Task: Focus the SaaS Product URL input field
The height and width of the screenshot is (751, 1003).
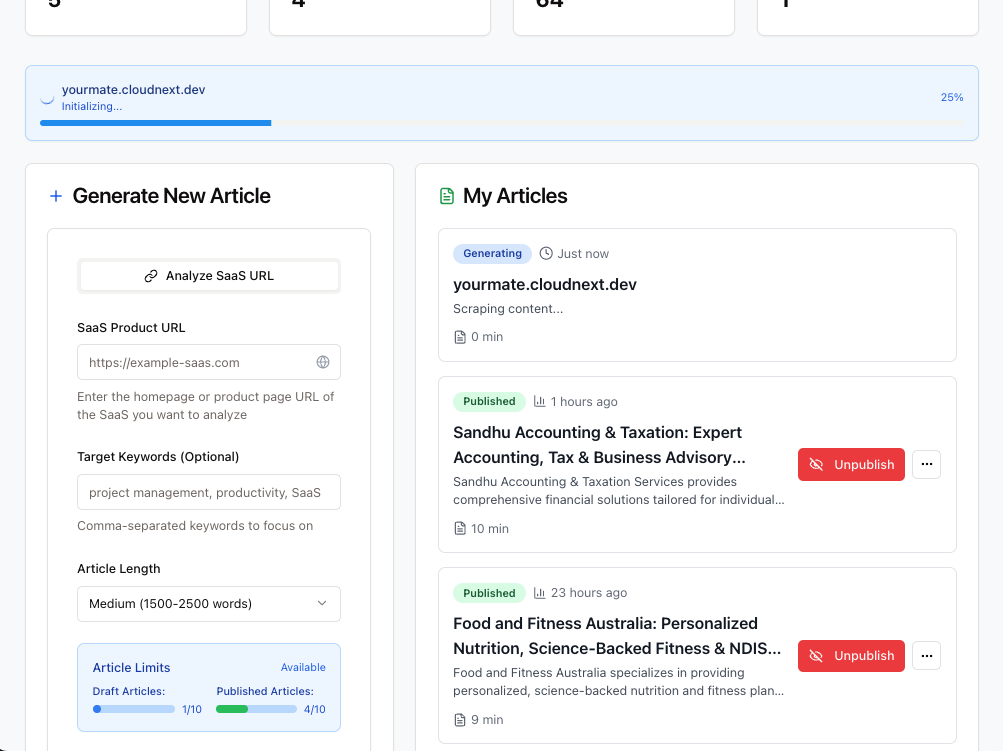Action: (x=209, y=362)
